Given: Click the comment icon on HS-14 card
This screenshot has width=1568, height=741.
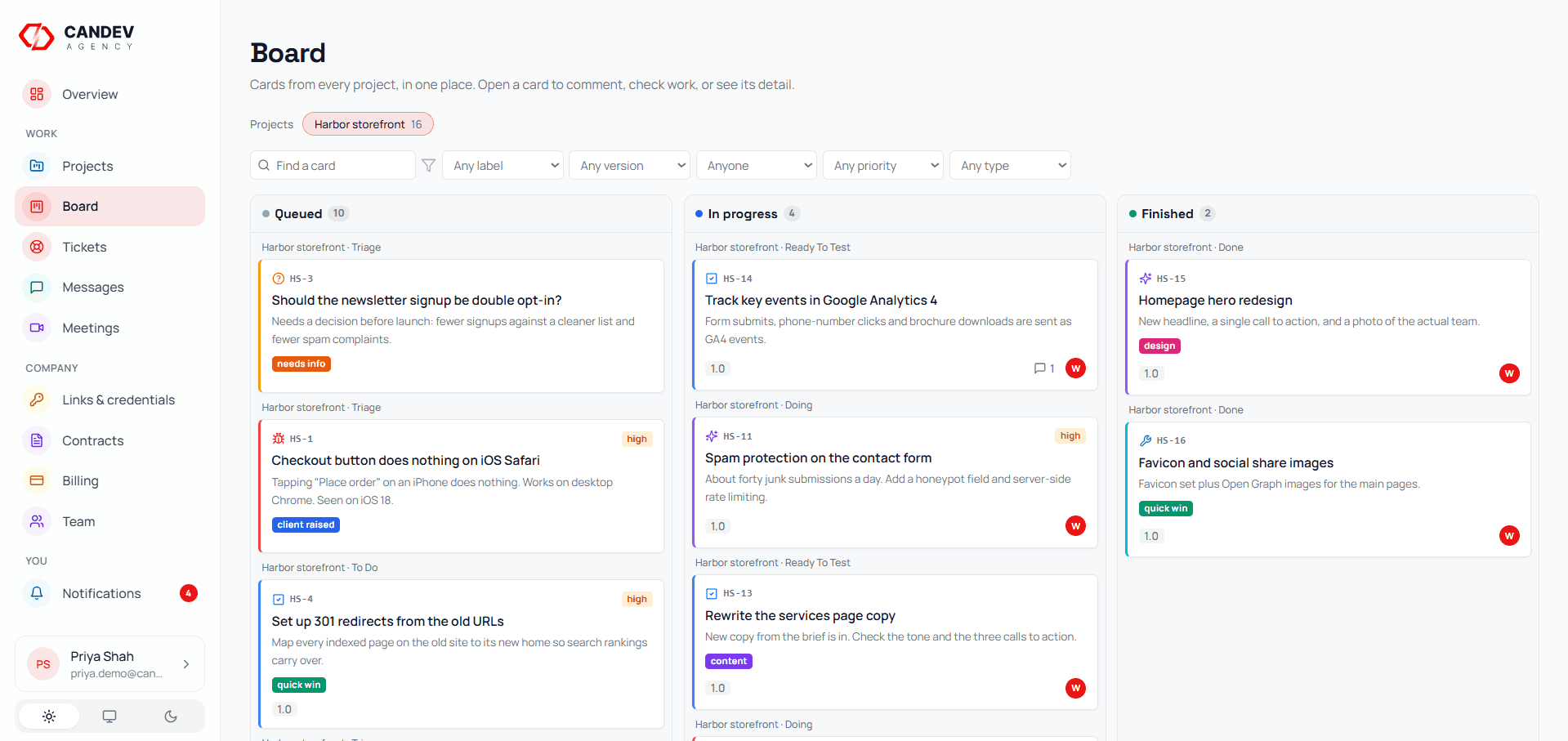Looking at the screenshot, I should [x=1039, y=368].
